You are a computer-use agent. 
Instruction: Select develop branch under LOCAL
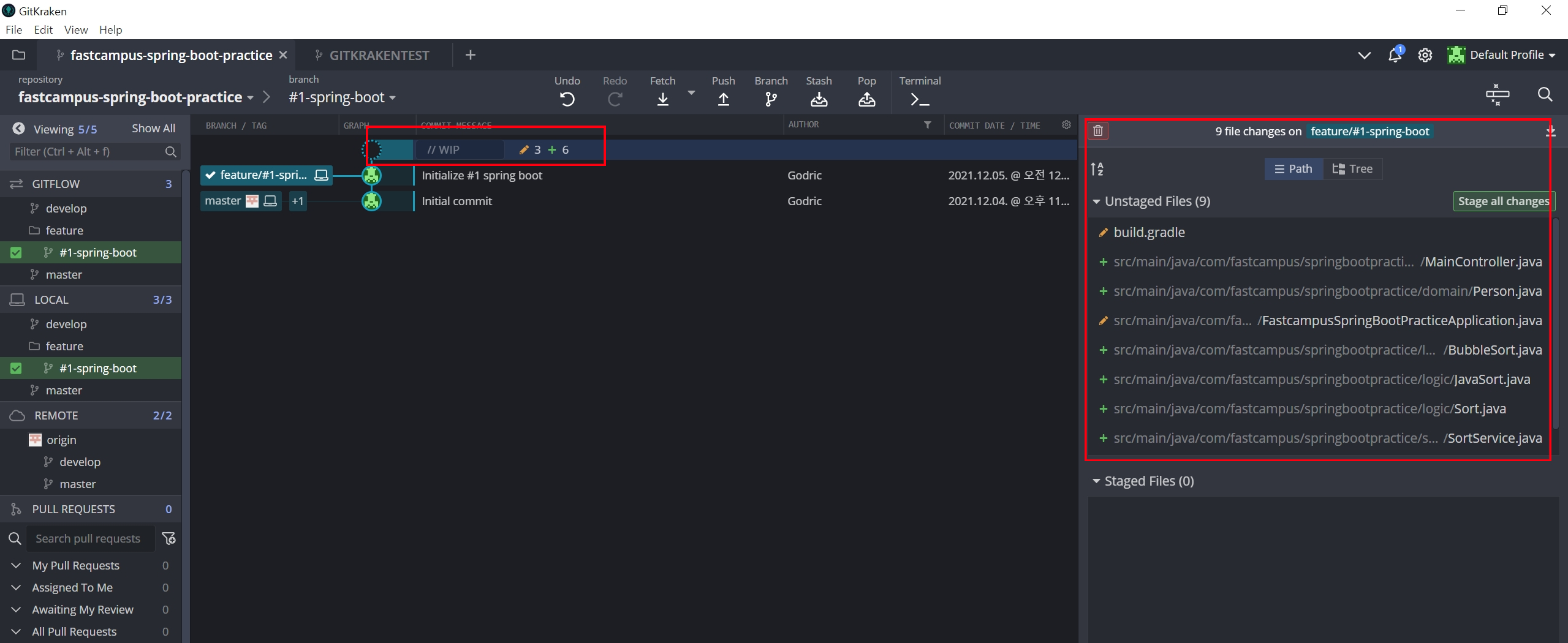point(66,324)
